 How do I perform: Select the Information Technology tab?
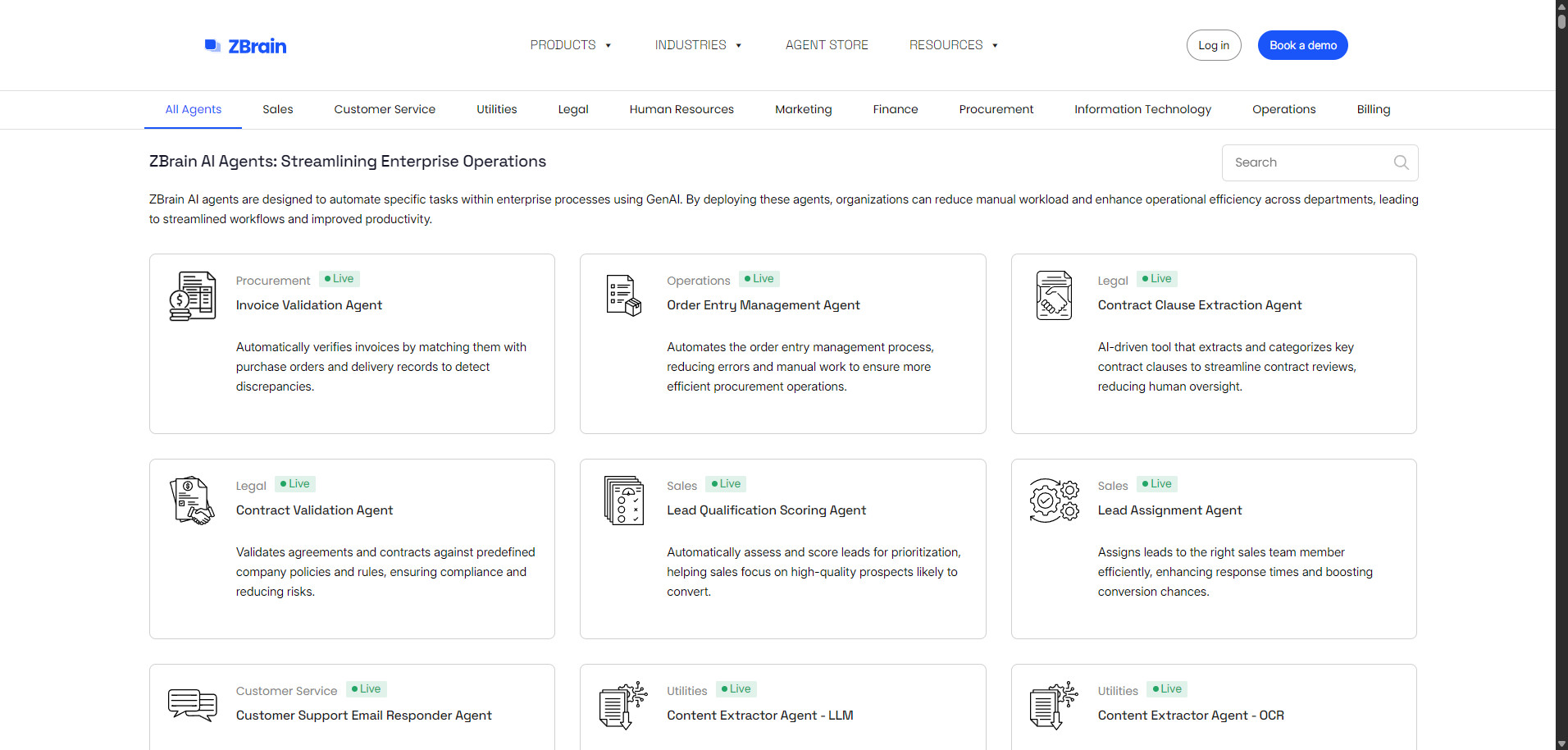click(x=1142, y=109)
